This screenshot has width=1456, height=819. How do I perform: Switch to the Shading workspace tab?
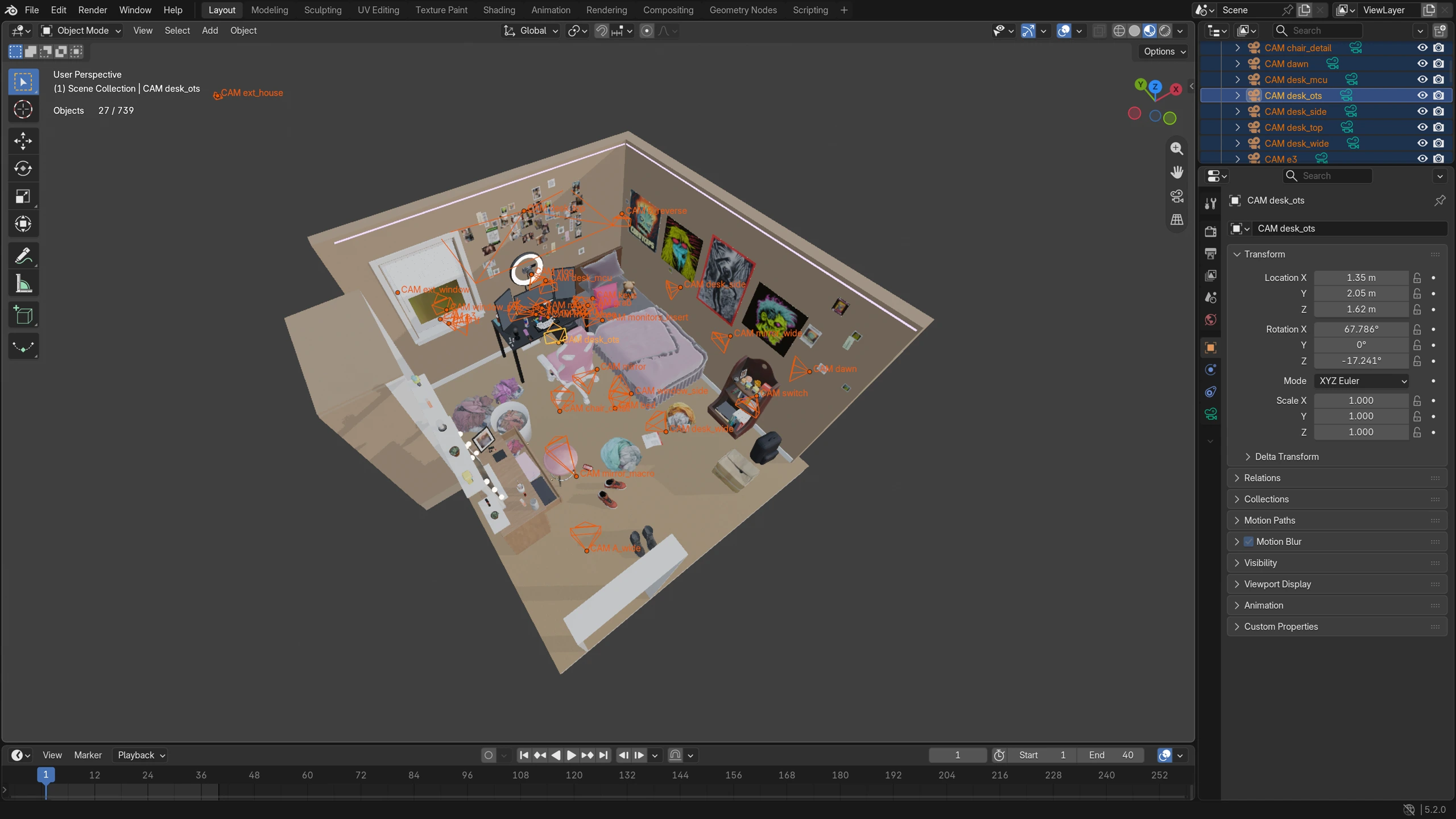[499, 10]
